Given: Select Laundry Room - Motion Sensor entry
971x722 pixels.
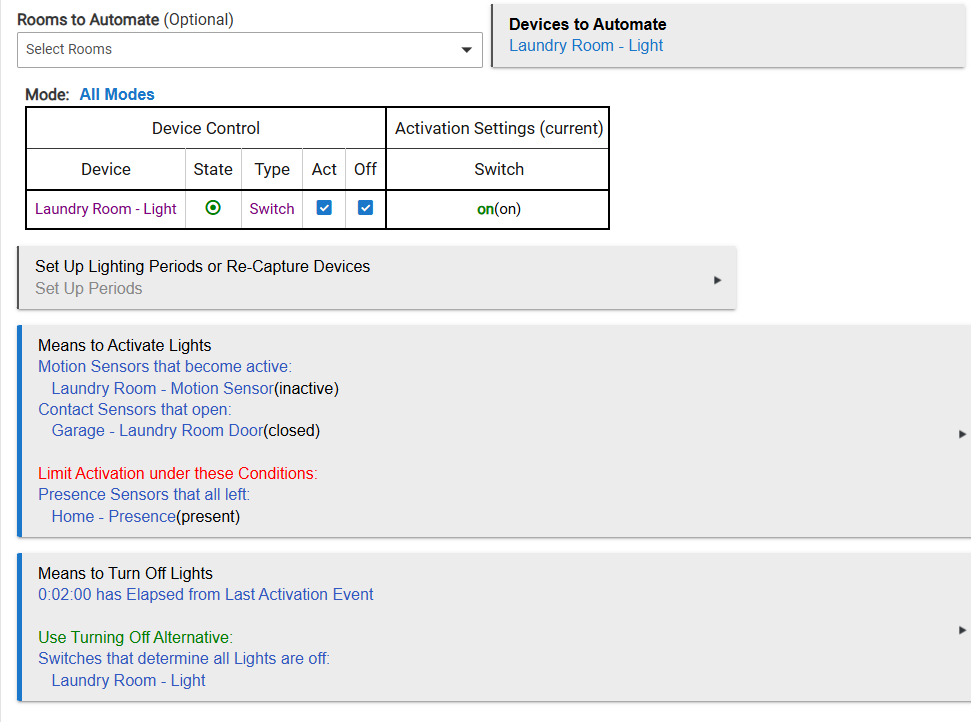Looking at the screenshot, I should [x=162, y=388].
